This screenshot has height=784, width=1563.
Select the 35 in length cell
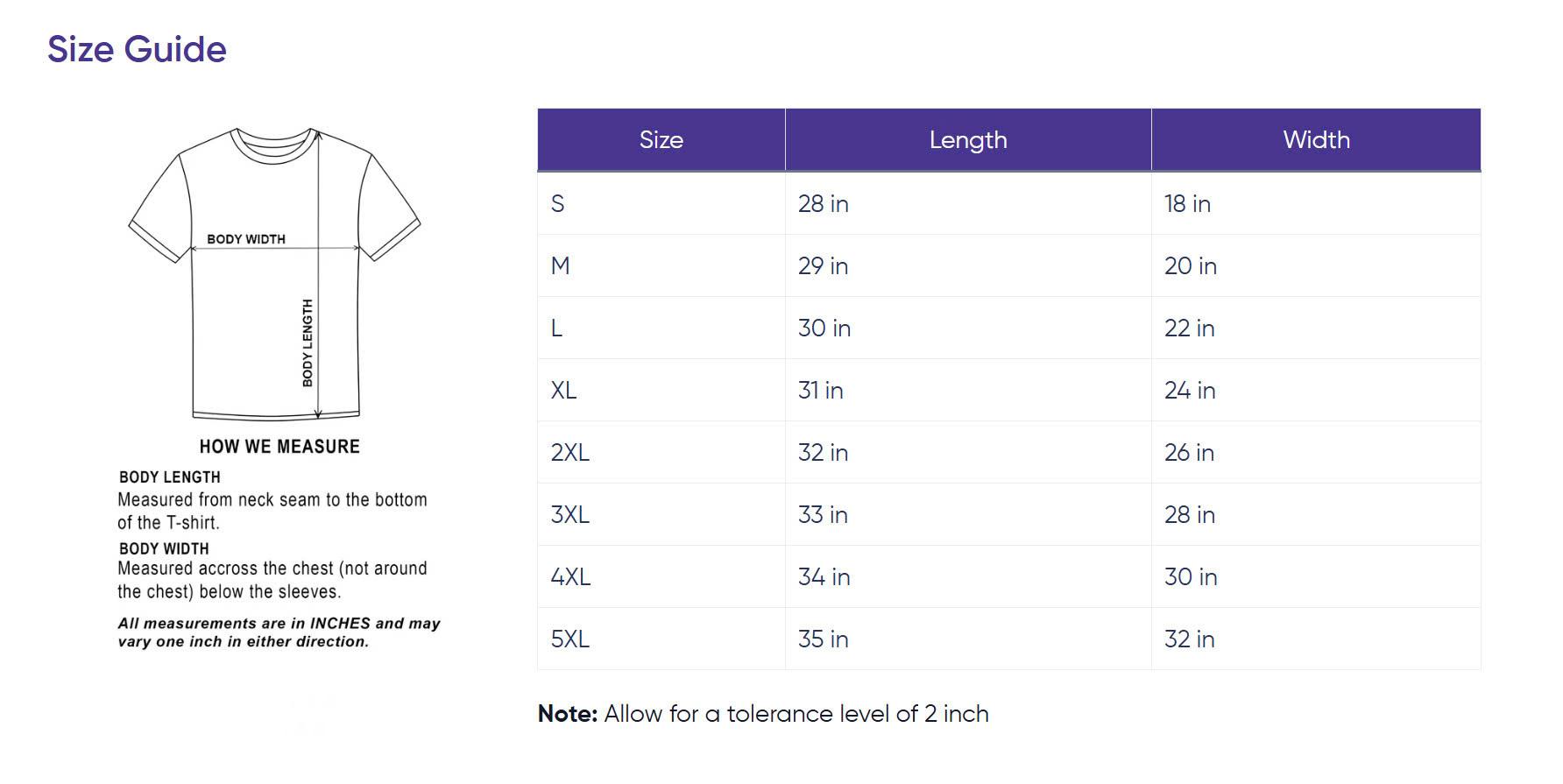point(823,639)
